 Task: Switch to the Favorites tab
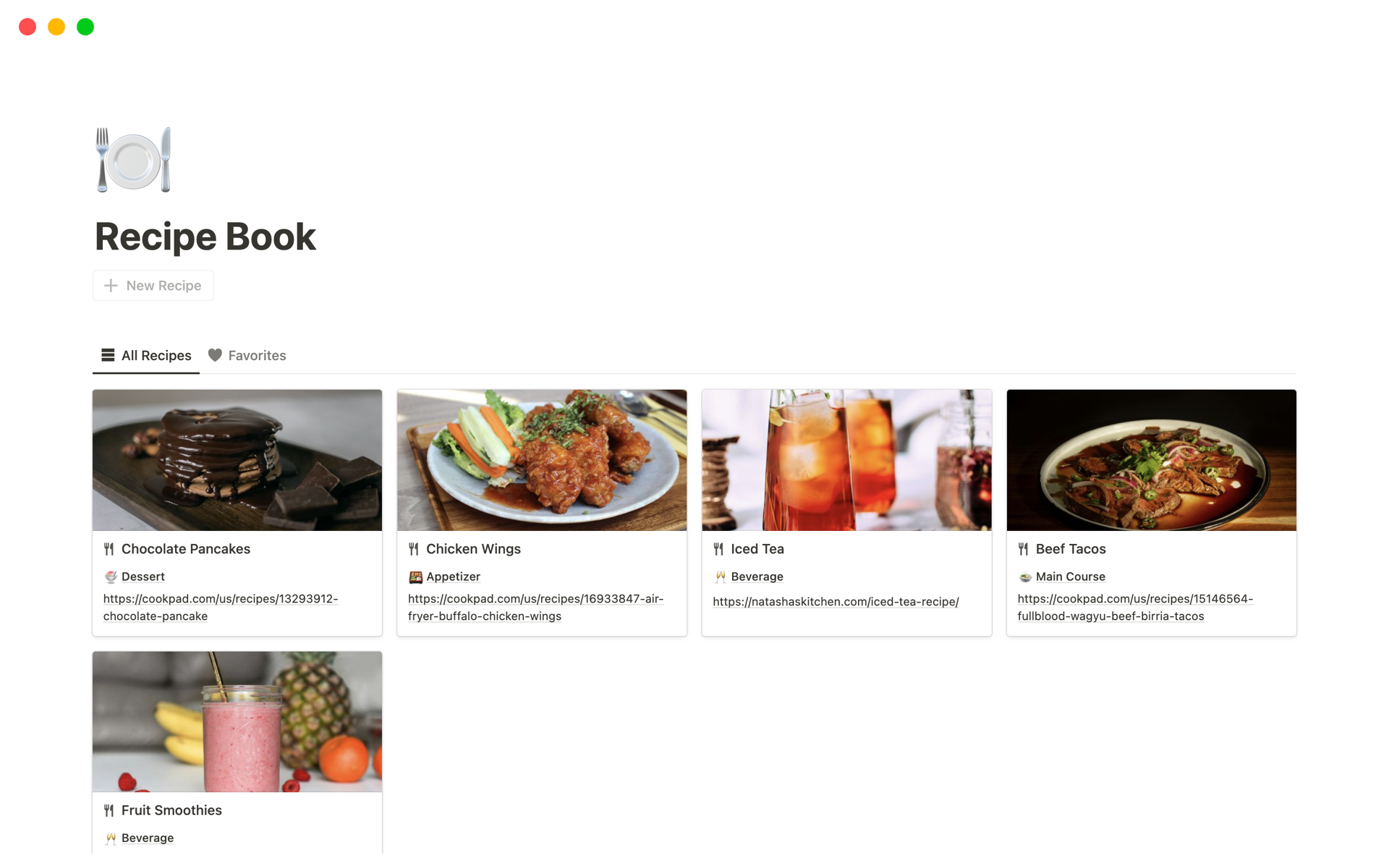point(247,355)
